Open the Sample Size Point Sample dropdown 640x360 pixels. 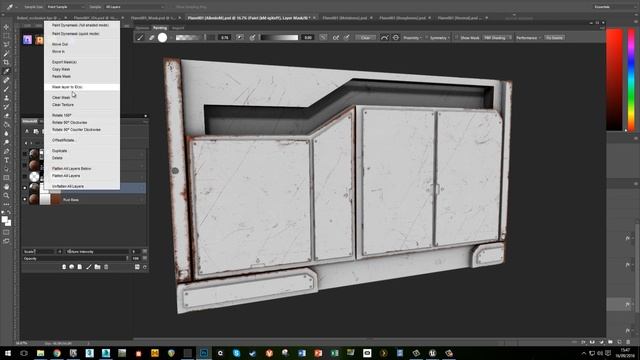click(x=65, y=7)
